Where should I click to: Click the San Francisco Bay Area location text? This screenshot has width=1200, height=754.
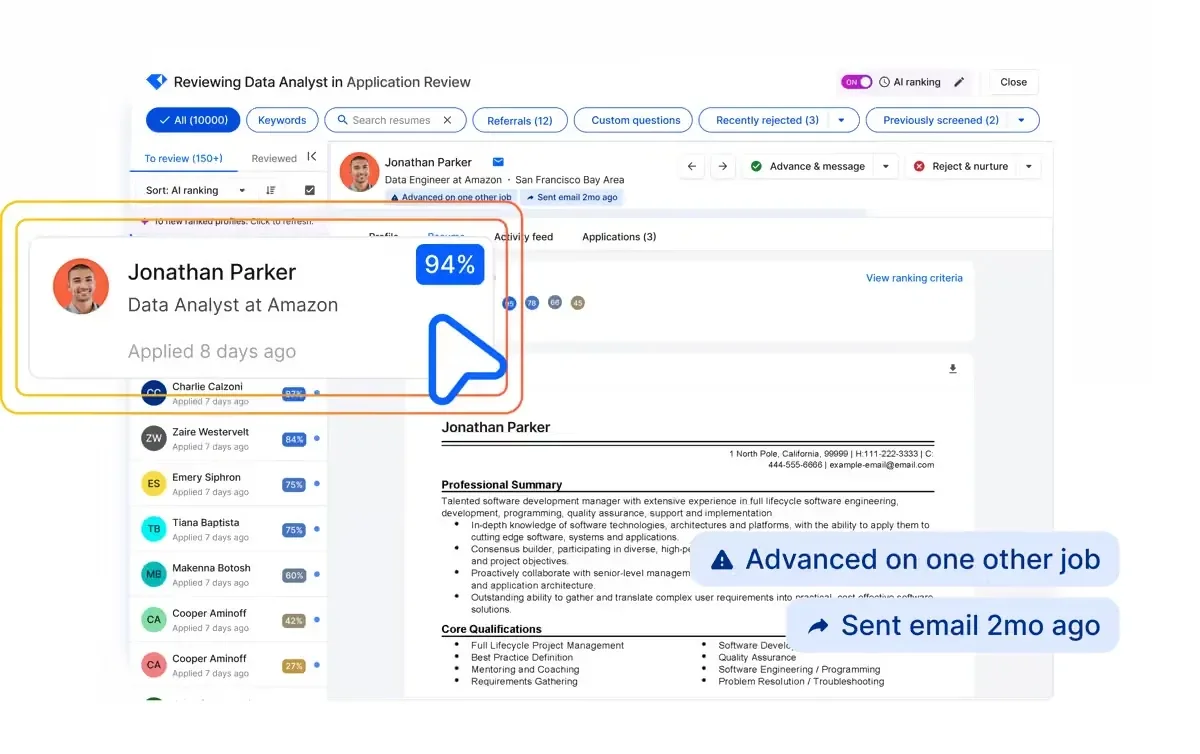570,180
